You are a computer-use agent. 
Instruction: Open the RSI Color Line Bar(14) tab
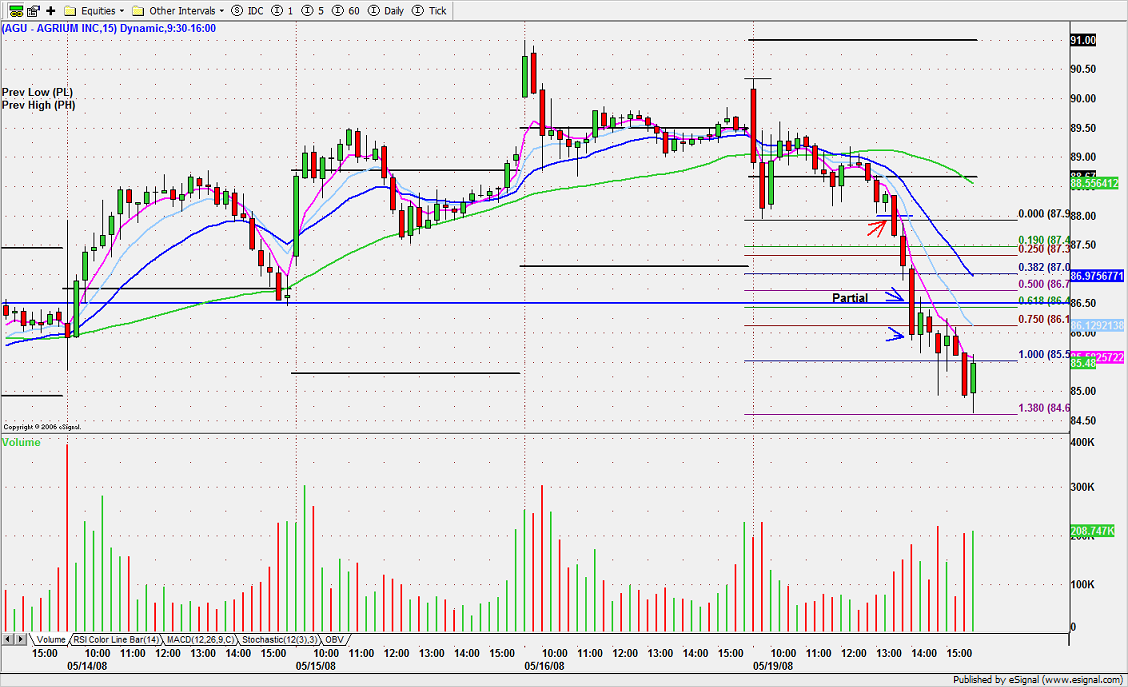click(x=116, y=640)
